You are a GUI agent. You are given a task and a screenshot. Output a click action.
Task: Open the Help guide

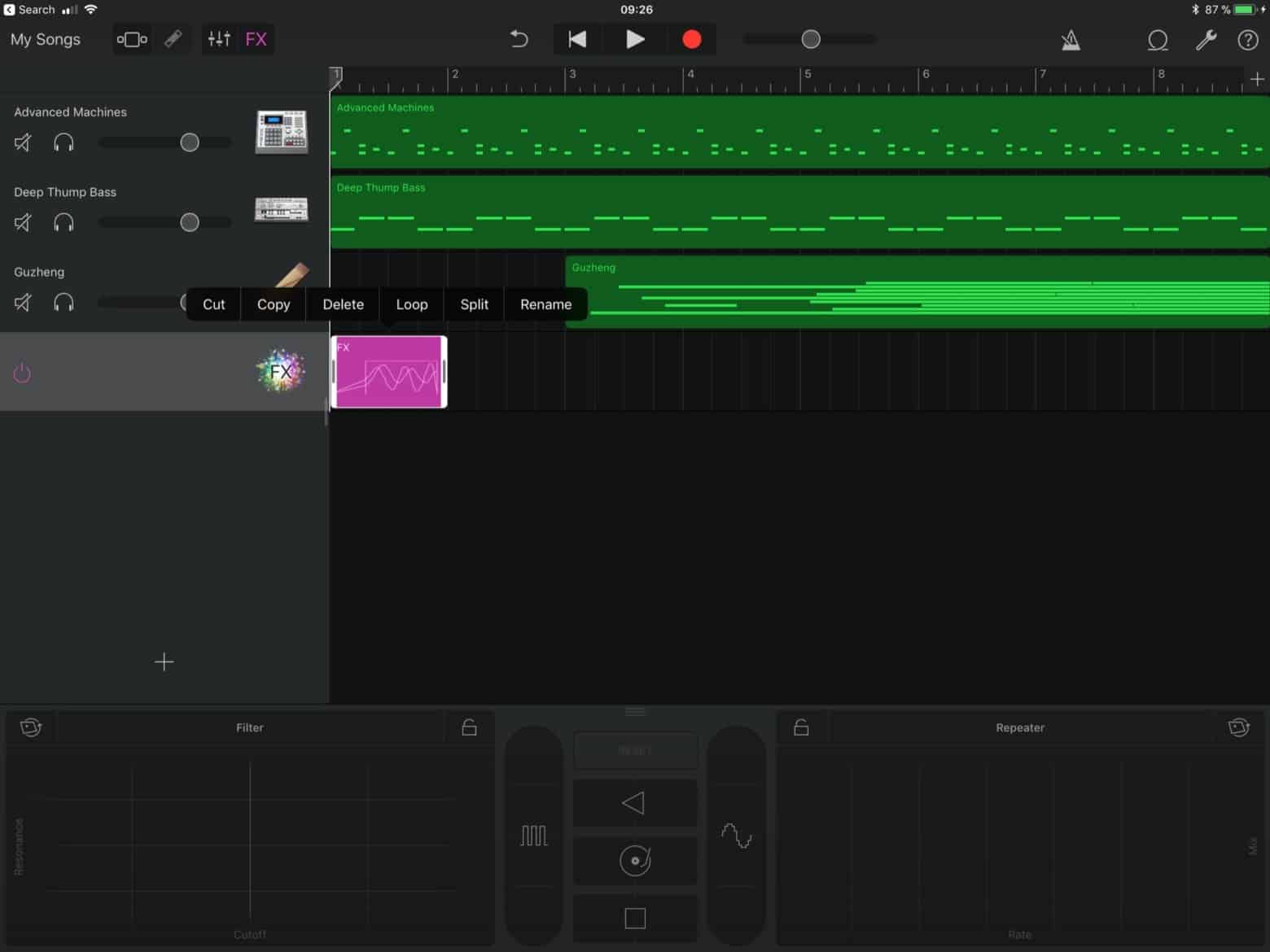click(1247, 39)
